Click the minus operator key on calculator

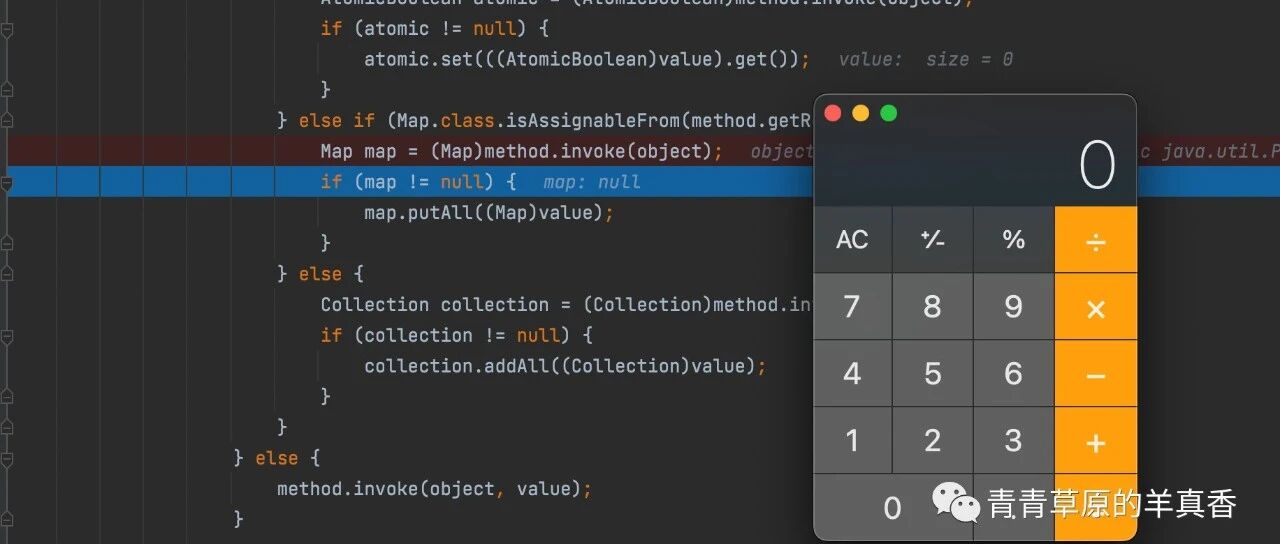pyautogui.click(x=1096, y=374)
